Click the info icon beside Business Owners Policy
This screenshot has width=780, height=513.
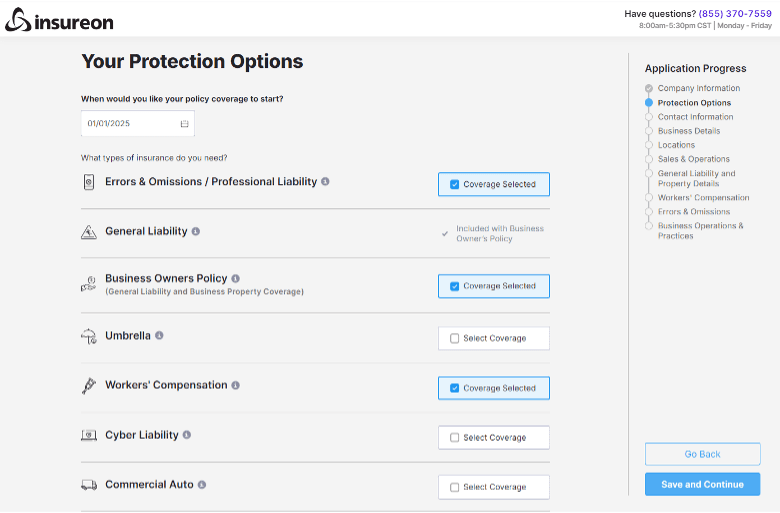(236, 278)
